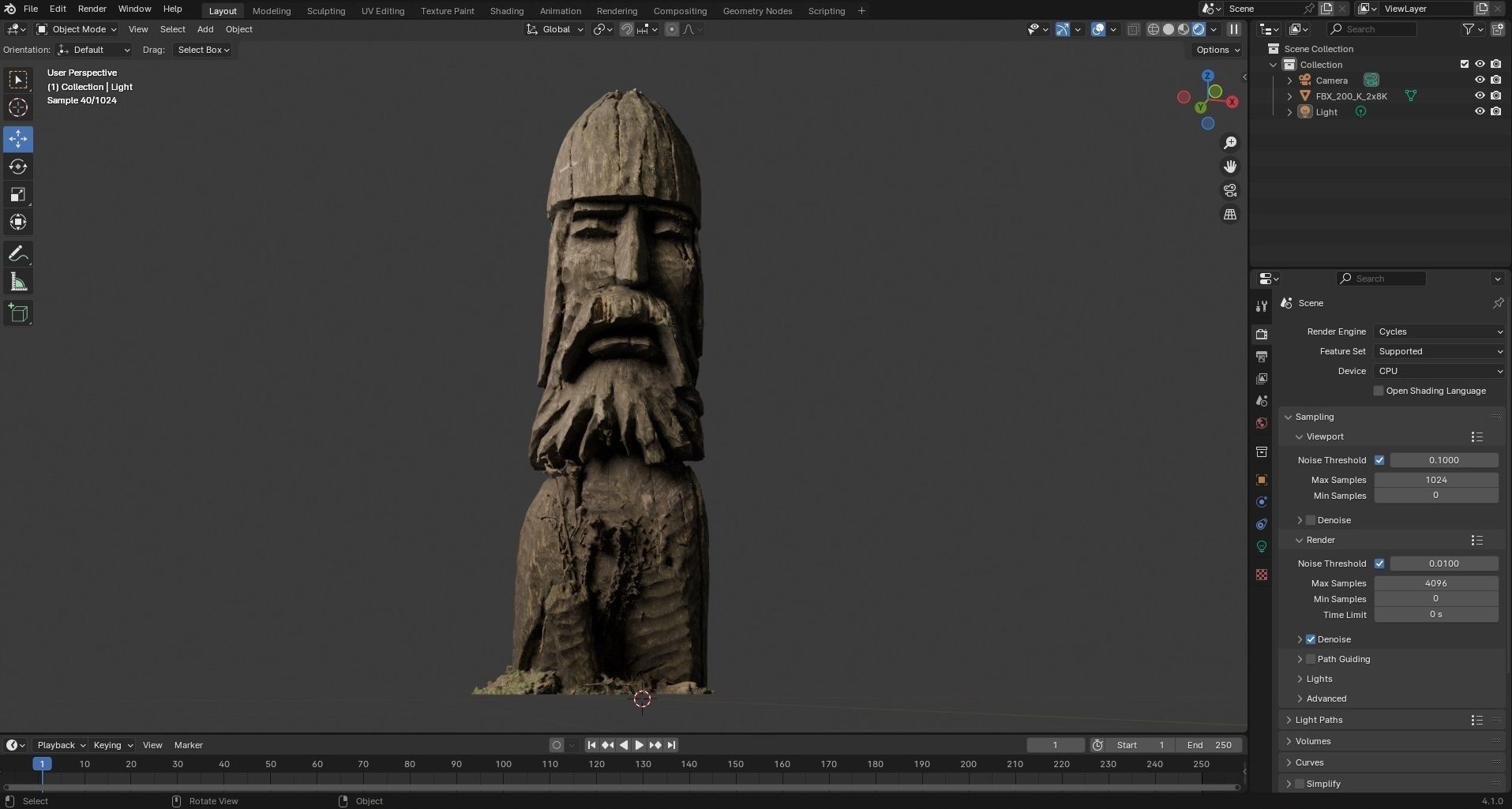The height and width of the screenshot is (809, 1512).
Task: Select the Add Cube tool
Action: coord(18,313)
